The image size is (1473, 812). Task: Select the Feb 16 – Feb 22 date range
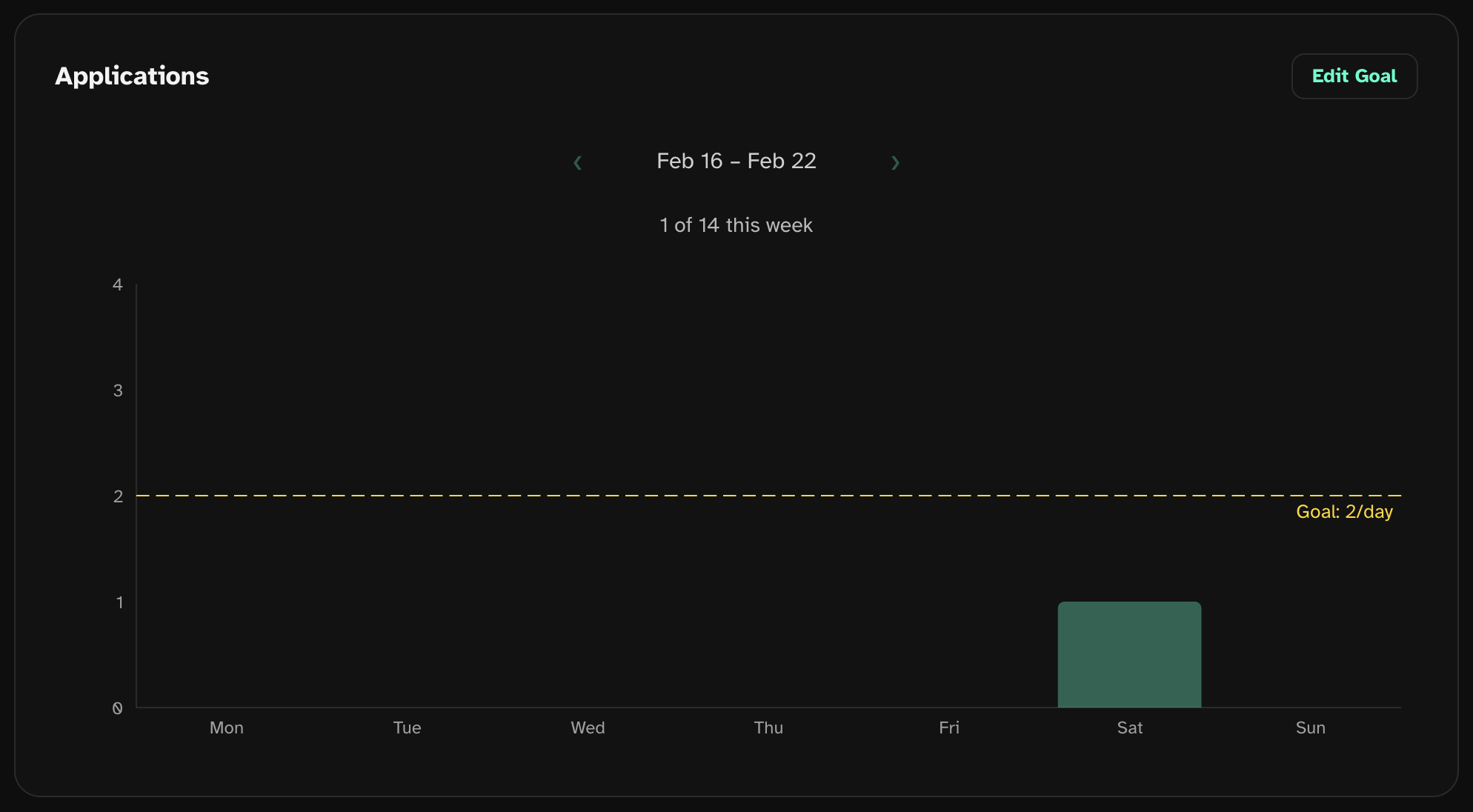pyautogui.click(x=736, y=161)
